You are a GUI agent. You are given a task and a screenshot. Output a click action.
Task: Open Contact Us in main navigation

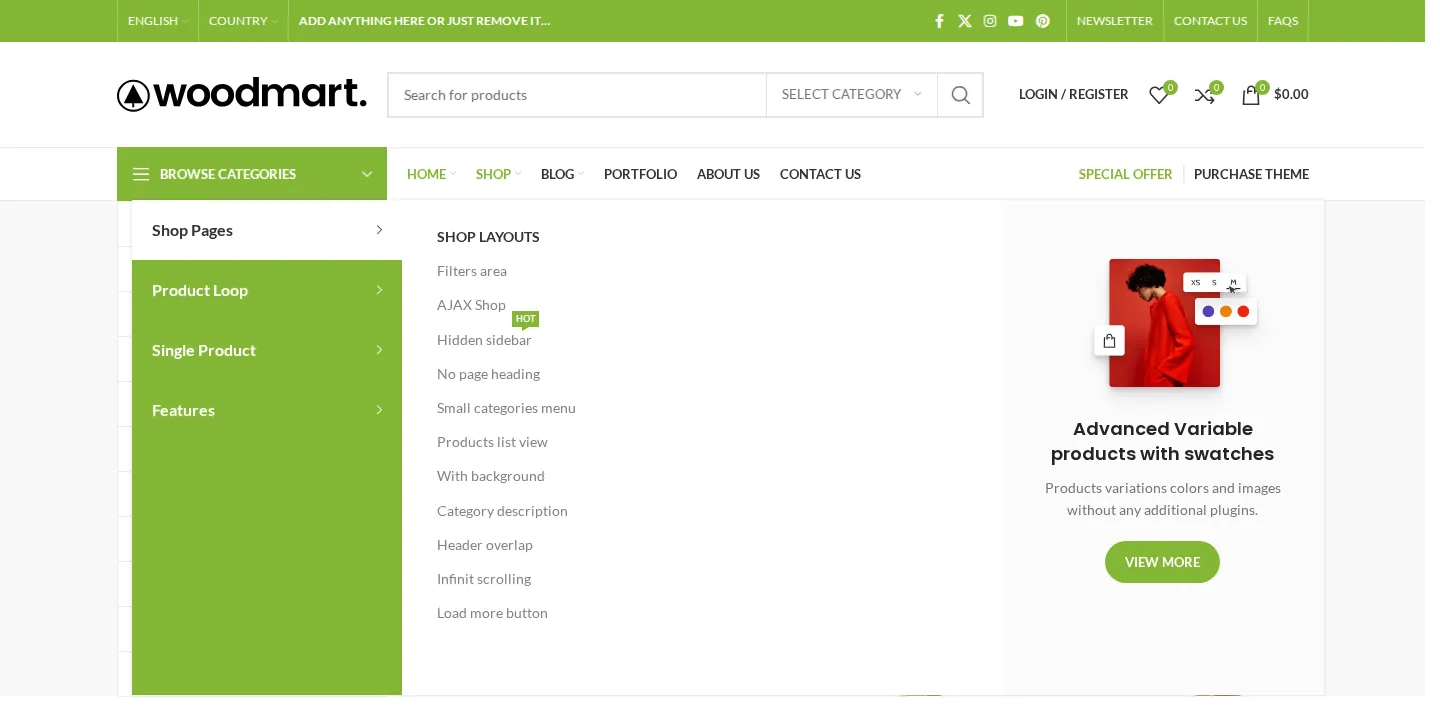point(820,174)
